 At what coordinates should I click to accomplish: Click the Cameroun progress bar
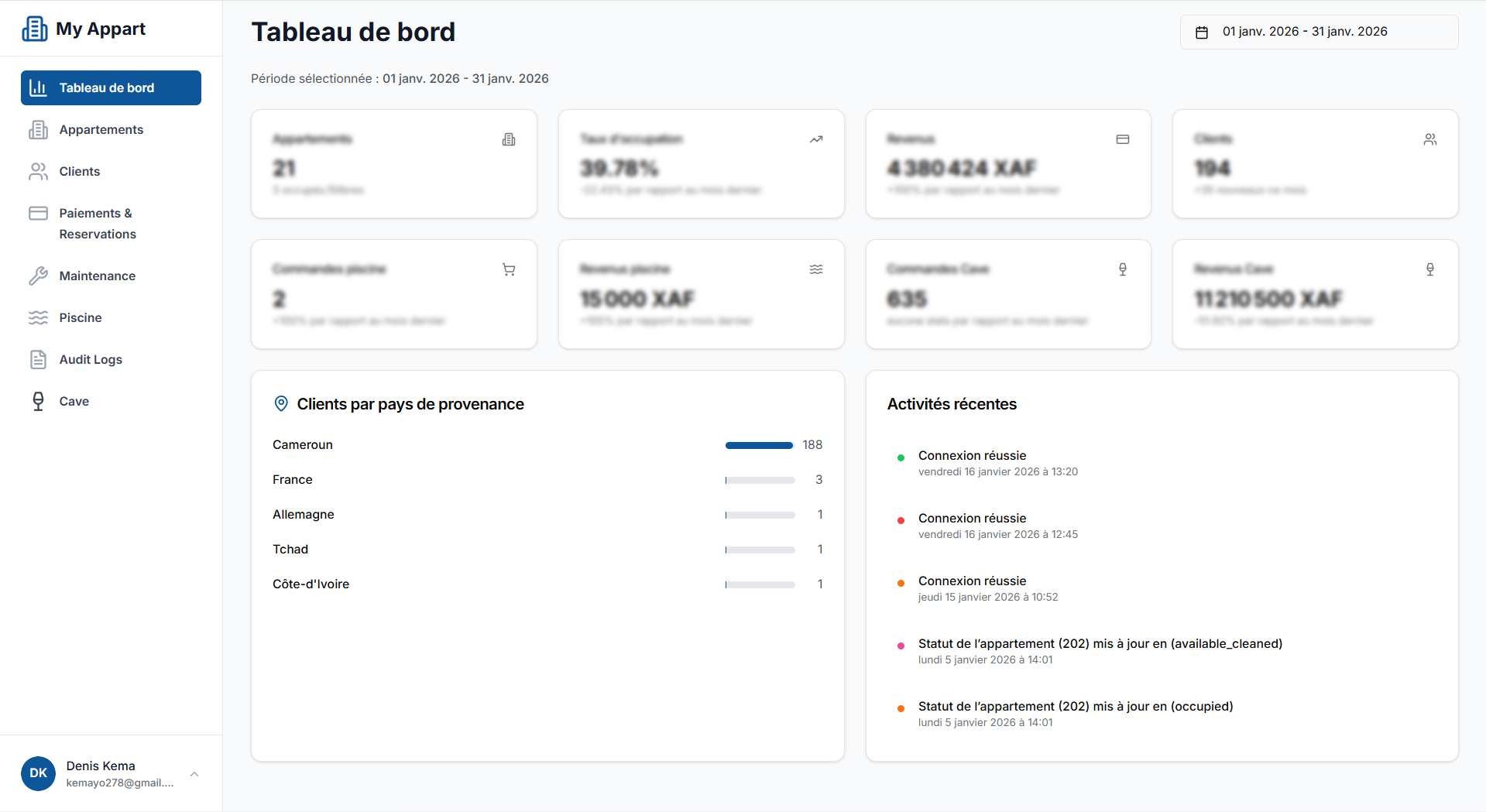tap(759, 445)
